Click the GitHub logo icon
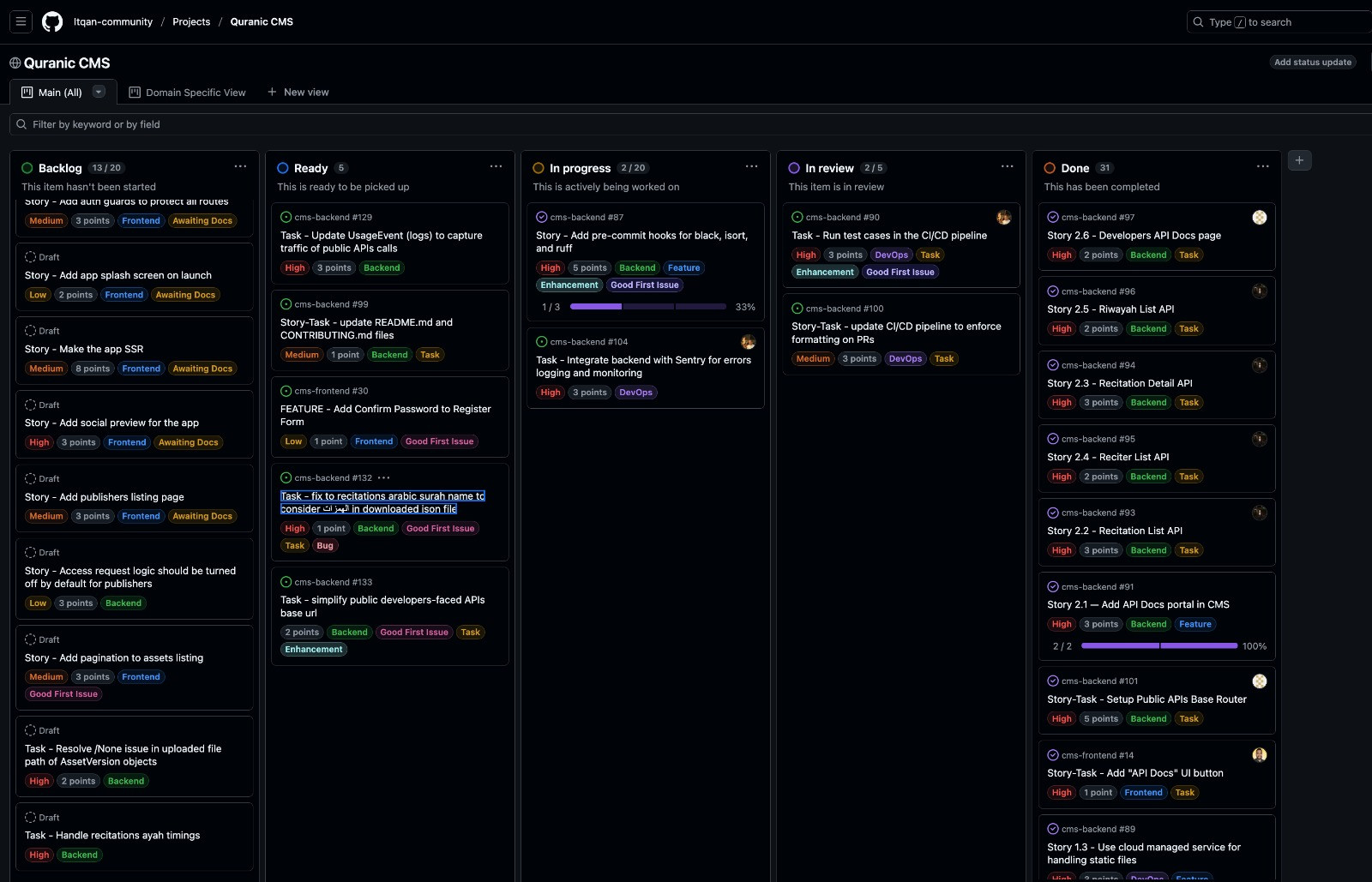Viewport: 1372px width, 882px height. [52, 21]
